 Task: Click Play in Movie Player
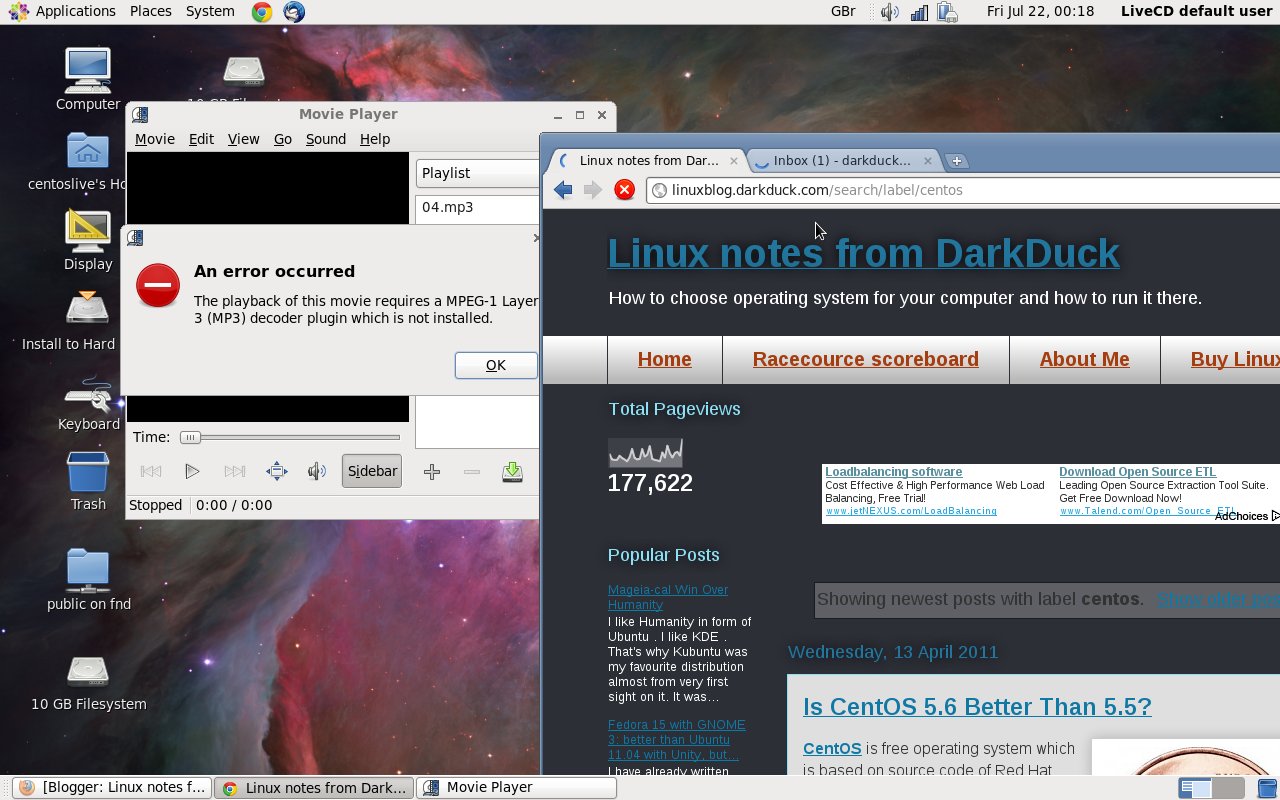192,471
